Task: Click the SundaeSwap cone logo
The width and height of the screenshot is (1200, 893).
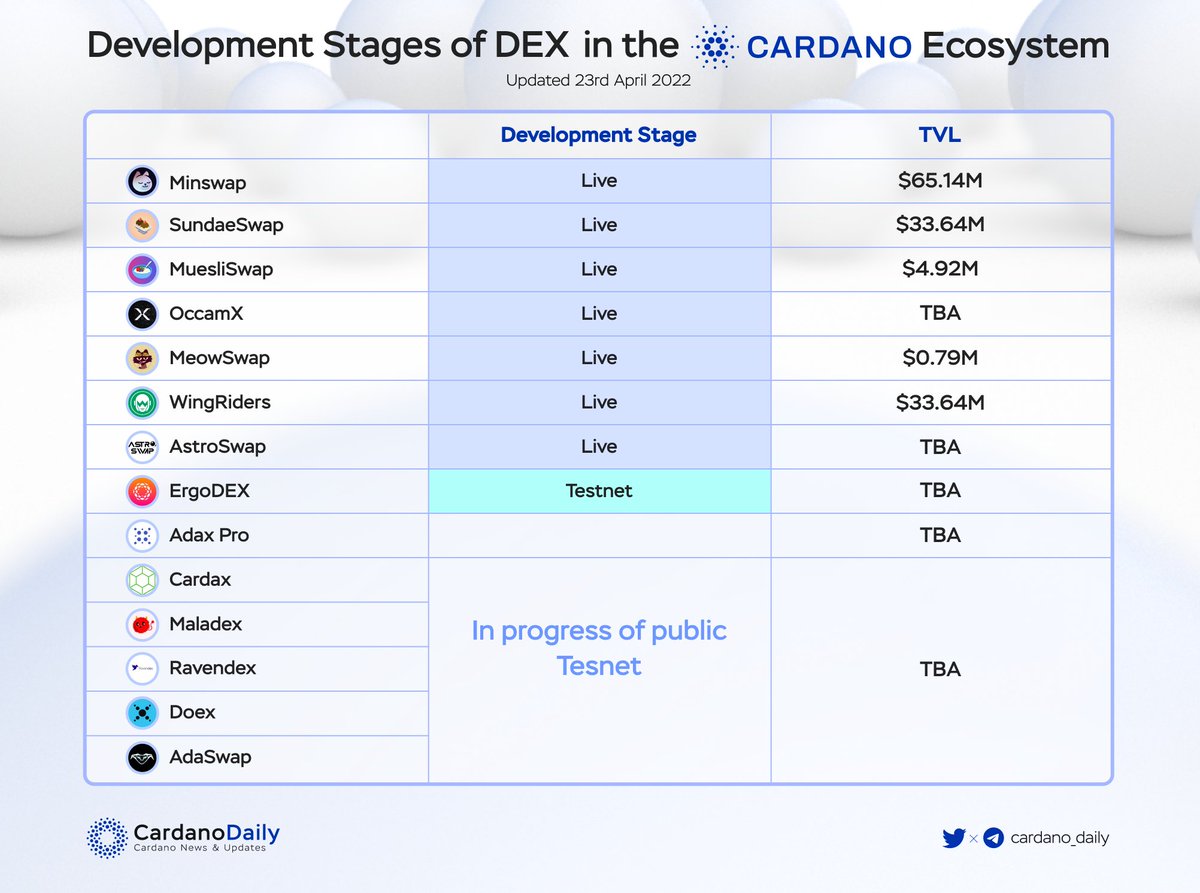Action: [140, 224]
